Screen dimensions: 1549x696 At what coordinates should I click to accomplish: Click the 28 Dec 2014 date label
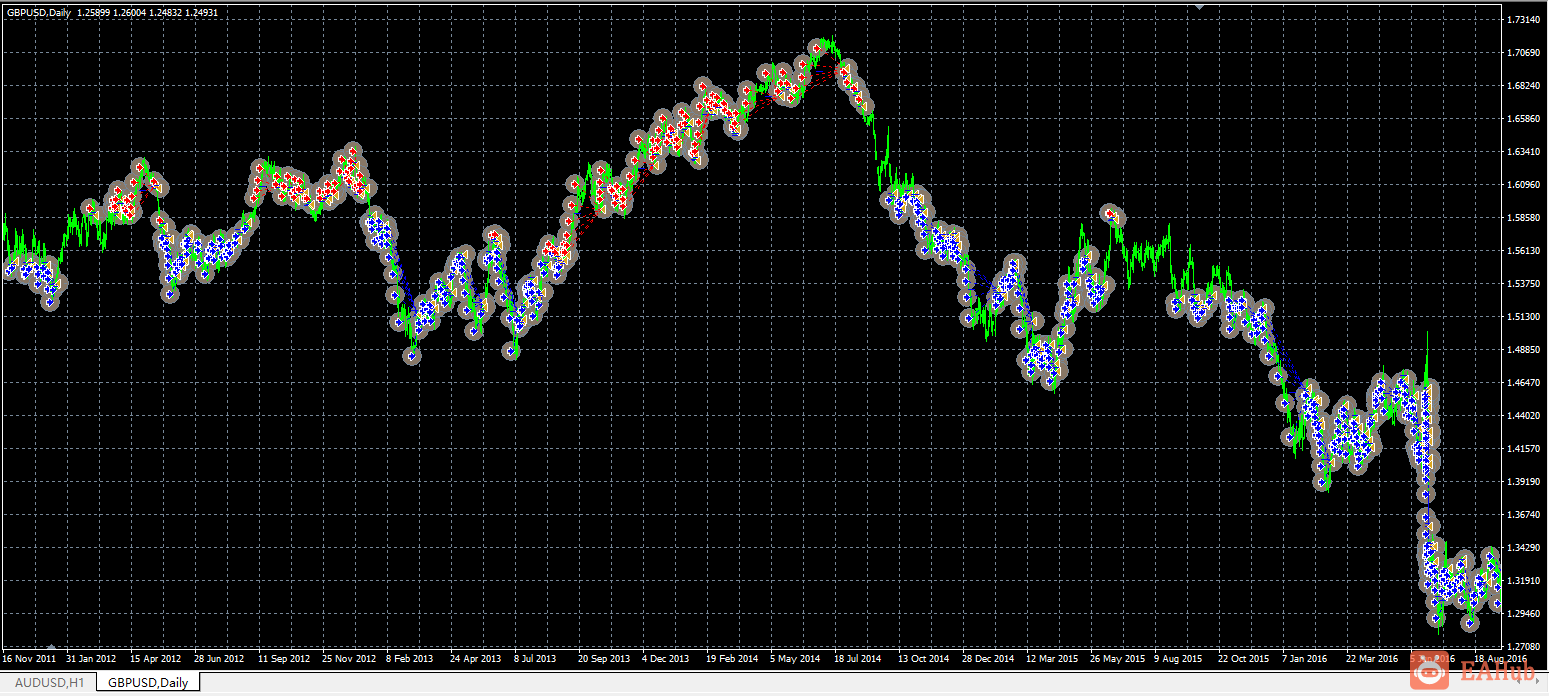click(988, 659)
